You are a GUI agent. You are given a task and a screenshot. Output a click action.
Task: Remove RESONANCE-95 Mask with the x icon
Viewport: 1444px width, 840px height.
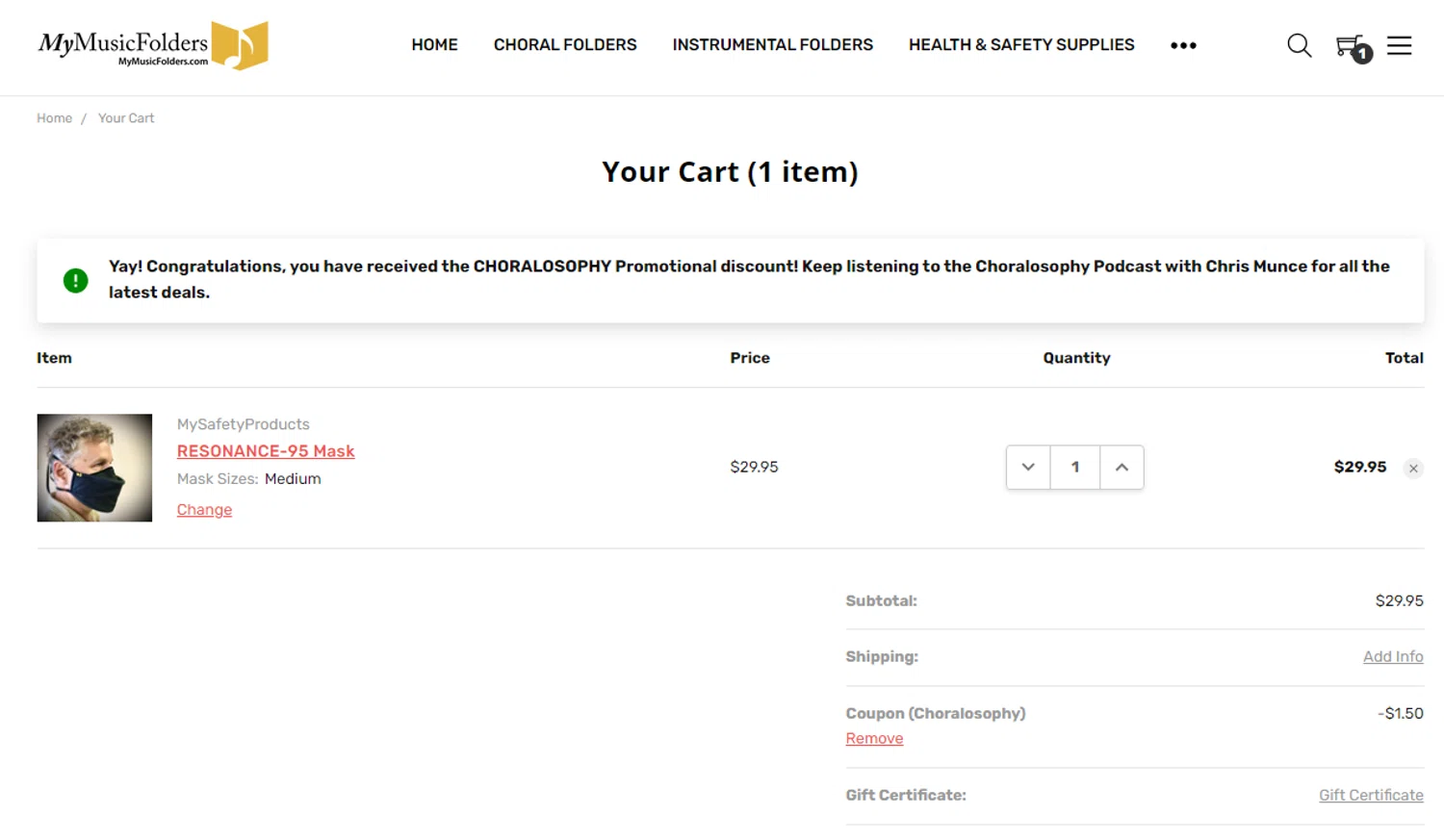(x=1413, y=469)
